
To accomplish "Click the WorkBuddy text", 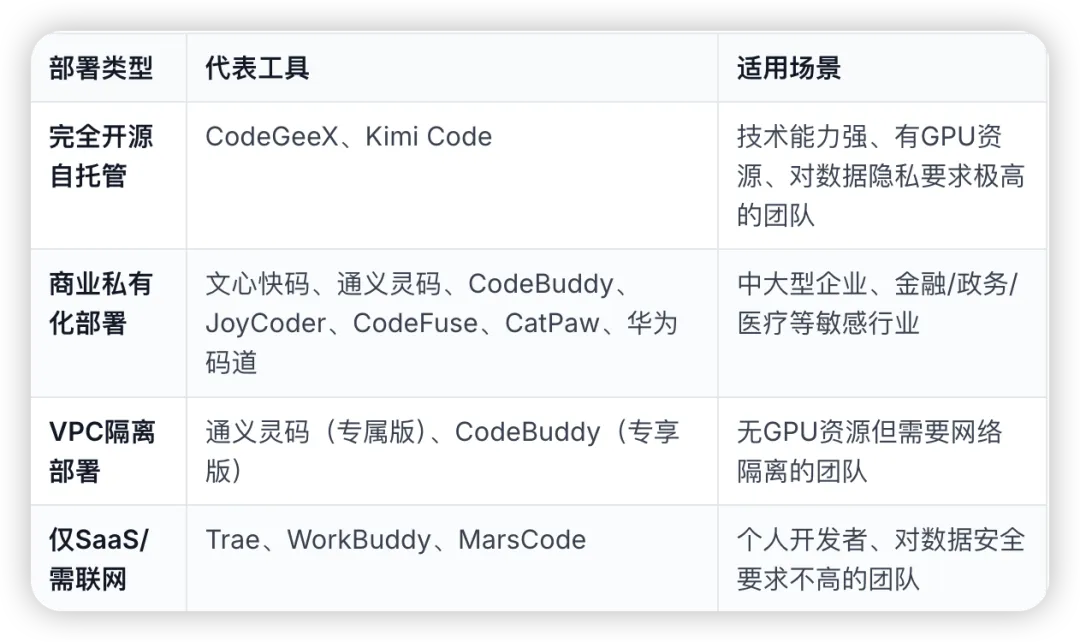I will coord(359,540).
